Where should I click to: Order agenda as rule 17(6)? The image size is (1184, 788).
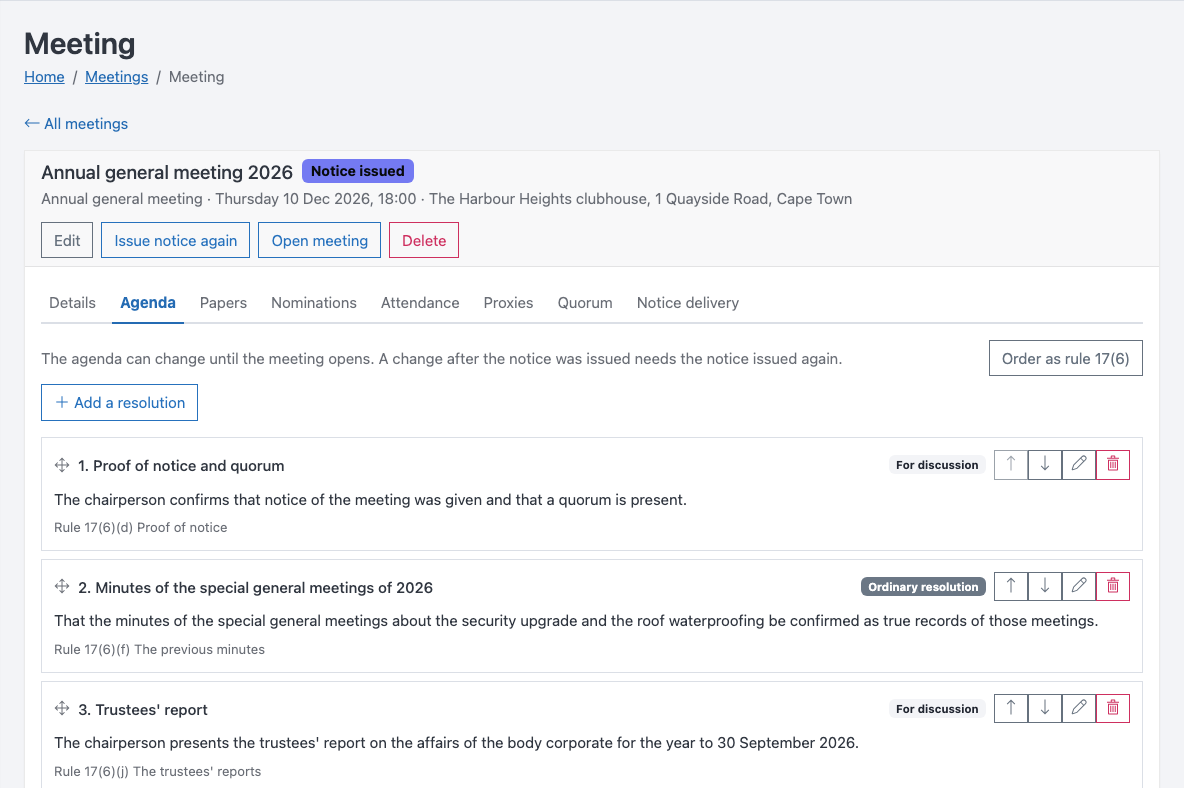pyautogui.click(x=1065, y=358)
